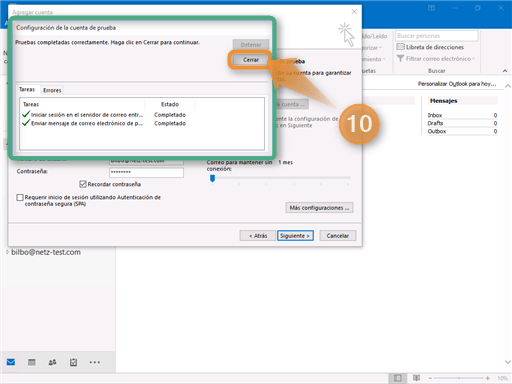
Task: Toggle the Recordar contraseña checkbox
Action: 83,184
